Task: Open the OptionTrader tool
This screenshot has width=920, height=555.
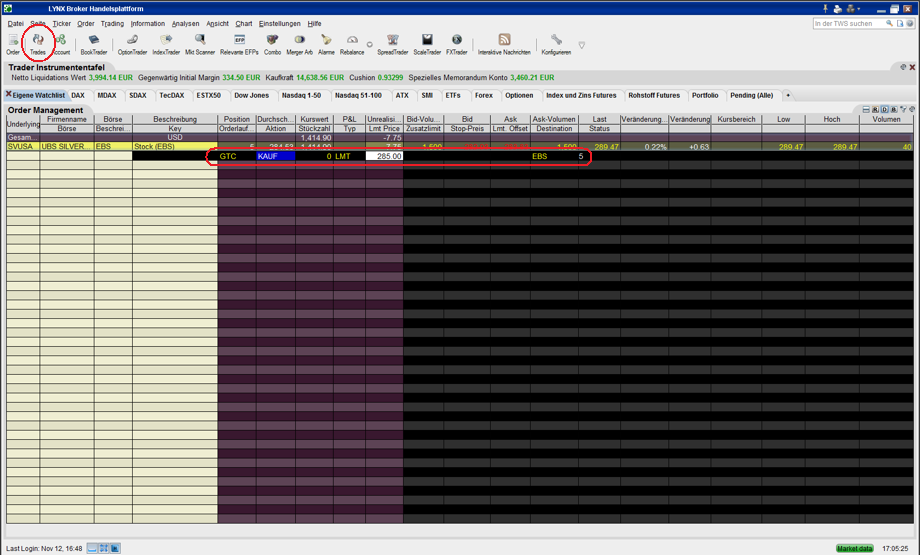Action: [x=132, y=44]
